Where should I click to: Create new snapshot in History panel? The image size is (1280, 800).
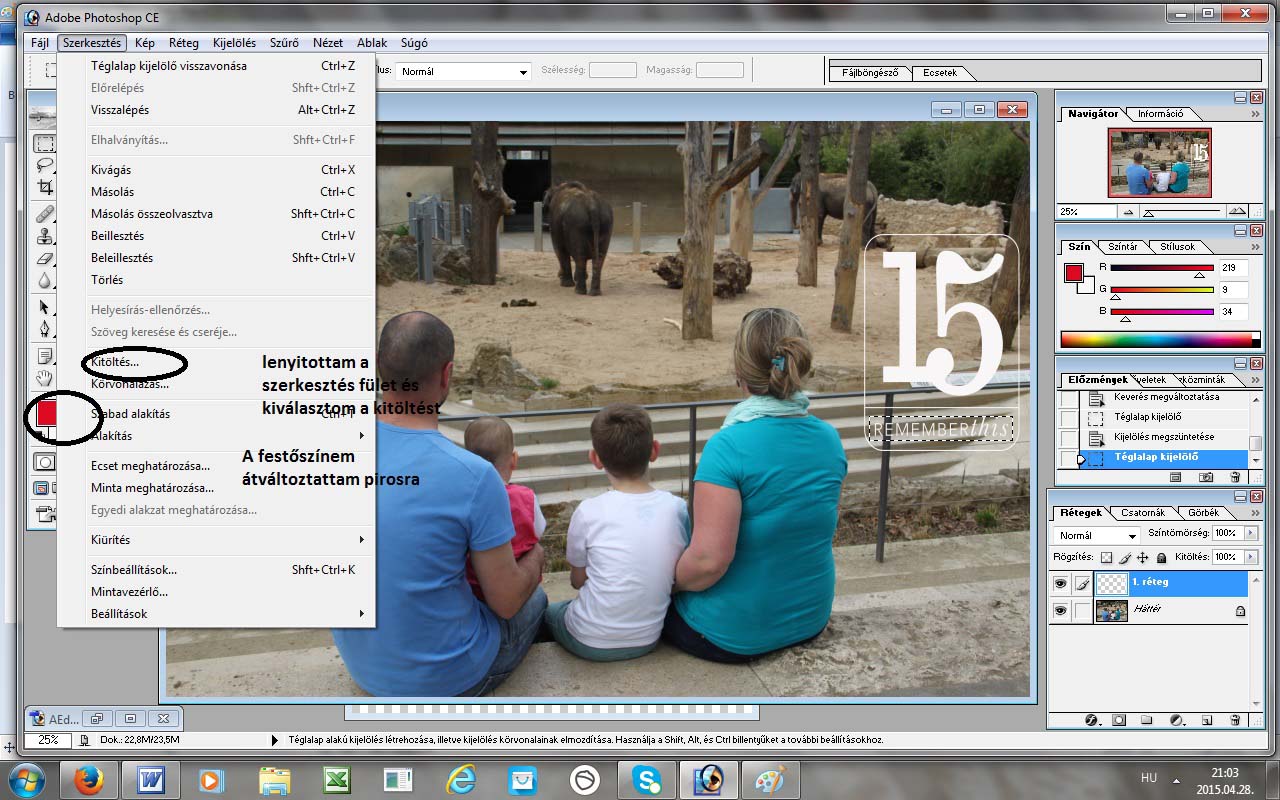[x=1207, y=478]
